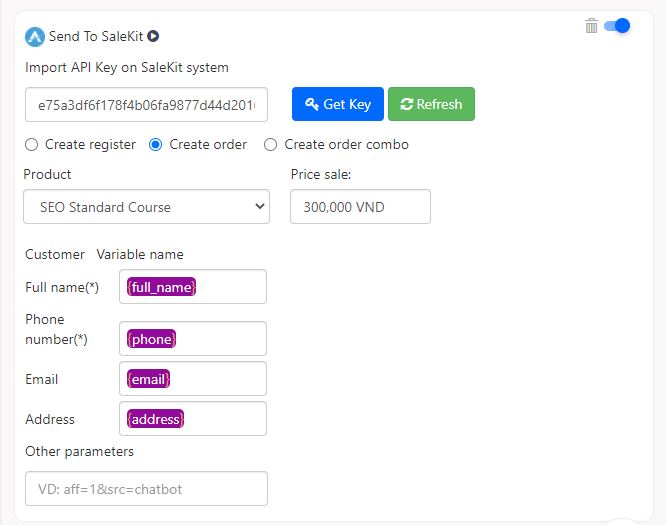Viewport: 666px width, 525px height.
Task: Open the Product dropdown
Action: click(147, 207)
